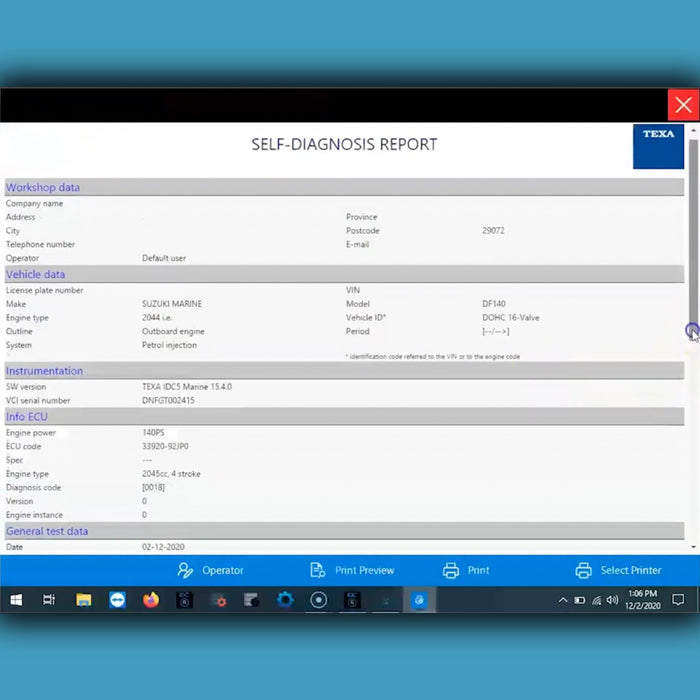Click the clock showing 1:06 PM
The image size is (700, 700).
643,600
